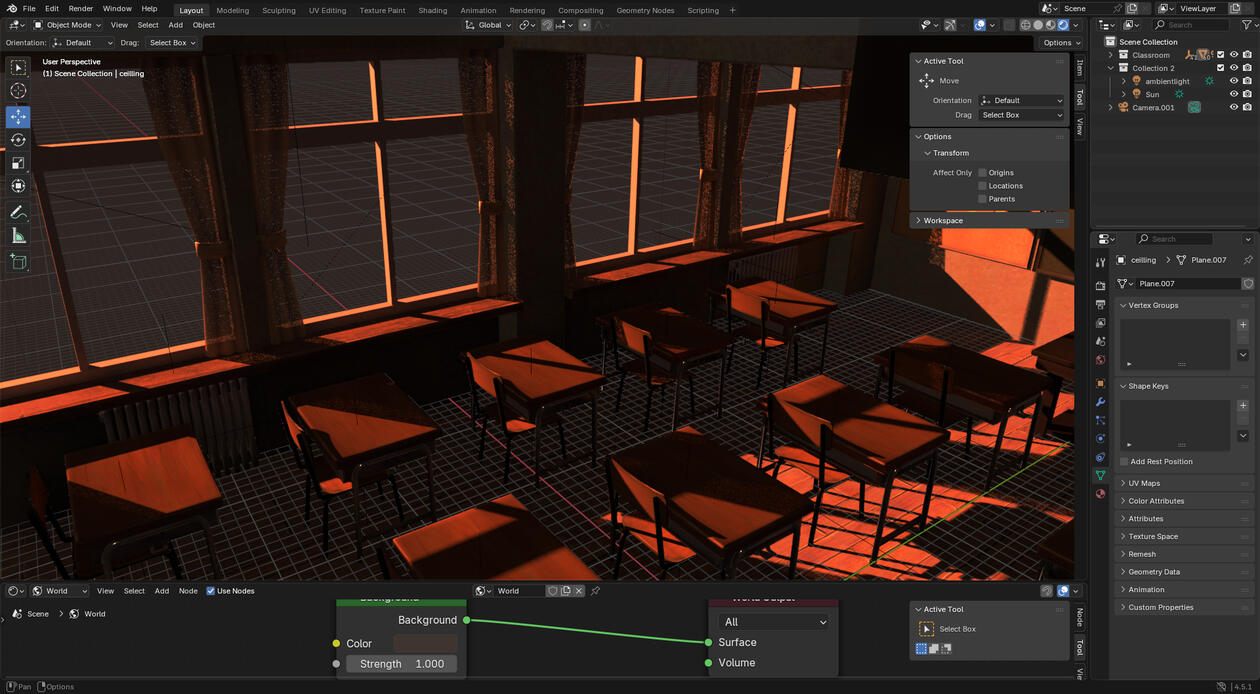Toggle Collection 2 exclude checkbox
The height and width of the screenshot is (694, 1260).
click(x=1220, y=68)
